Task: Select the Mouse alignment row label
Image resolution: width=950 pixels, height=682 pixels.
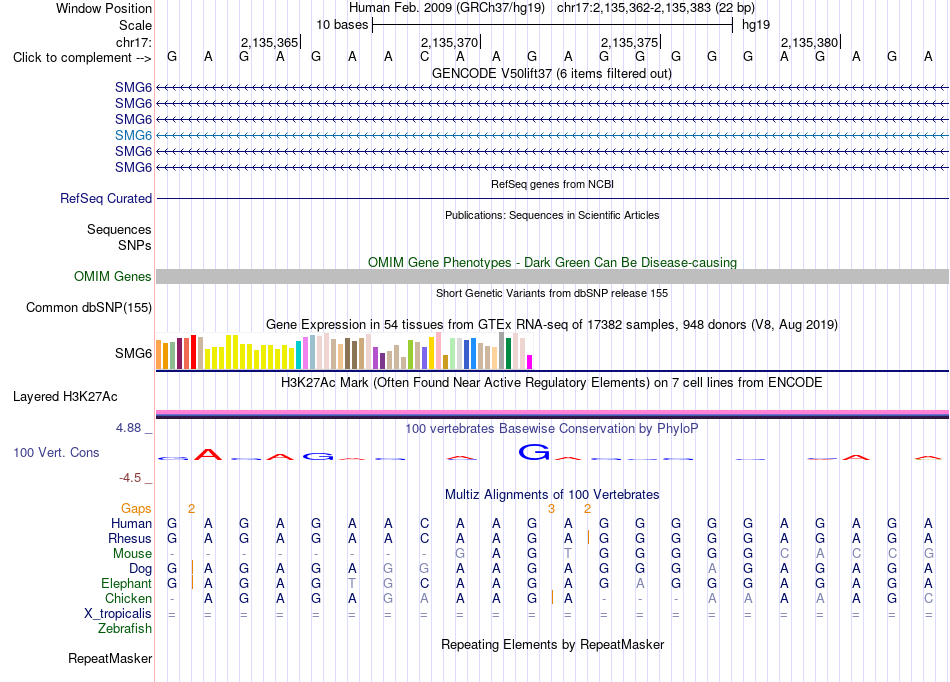Action: pos(132,554)
